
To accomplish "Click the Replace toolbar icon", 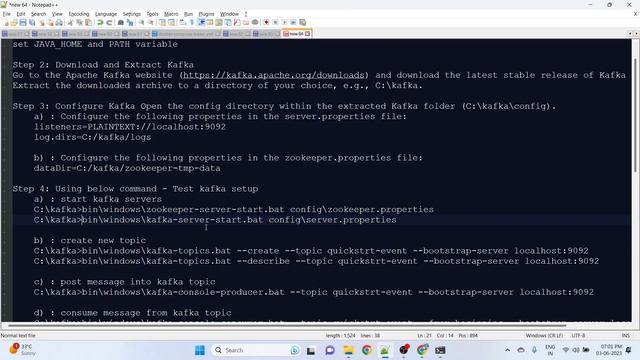I will pyautogui.click(x=130, y=22).
